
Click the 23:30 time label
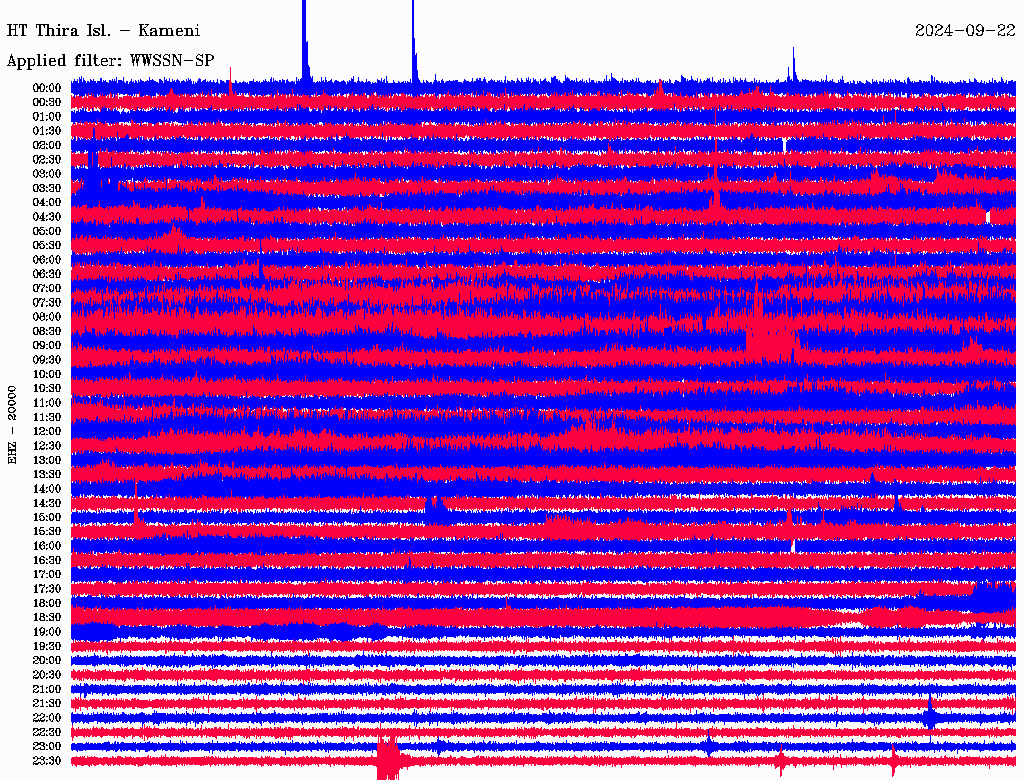(47, 761)
